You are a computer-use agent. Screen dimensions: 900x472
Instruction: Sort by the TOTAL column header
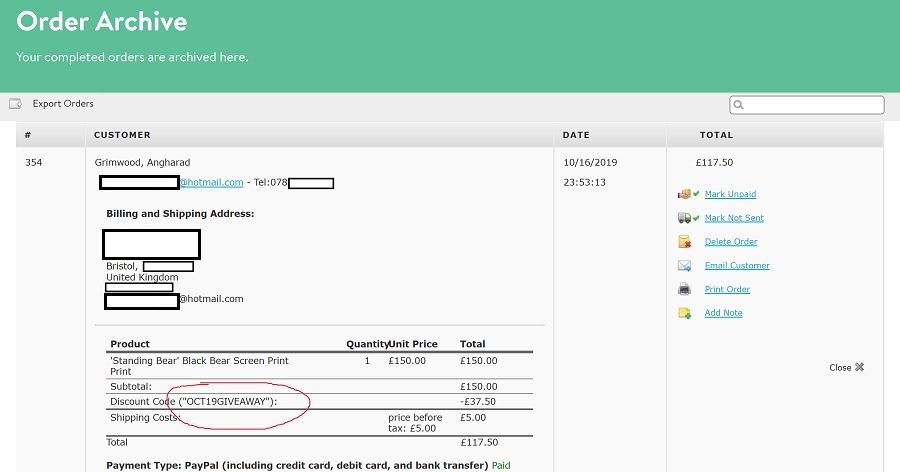[716, 135]
